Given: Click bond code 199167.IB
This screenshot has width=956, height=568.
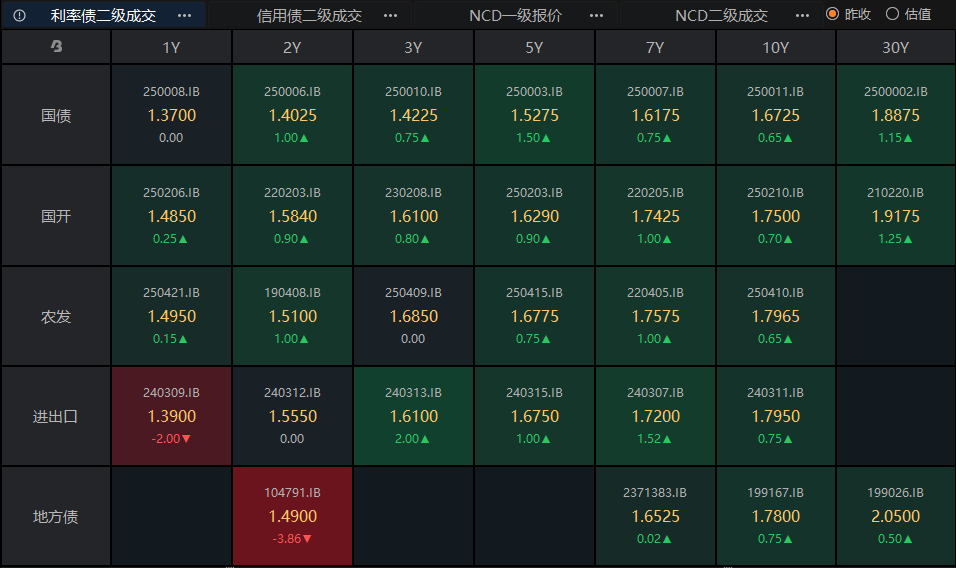Looking at the screenshot, I should (776, 492).
